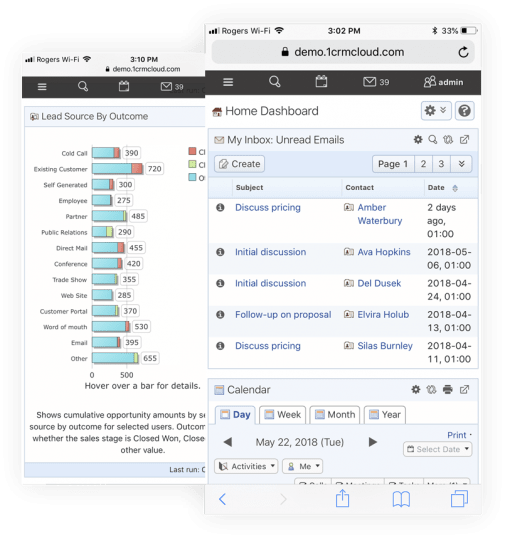Open the Select Date dropdown
Image resolution: width=505 pixels, height=538 pixels.
click(x=438, y=449)
